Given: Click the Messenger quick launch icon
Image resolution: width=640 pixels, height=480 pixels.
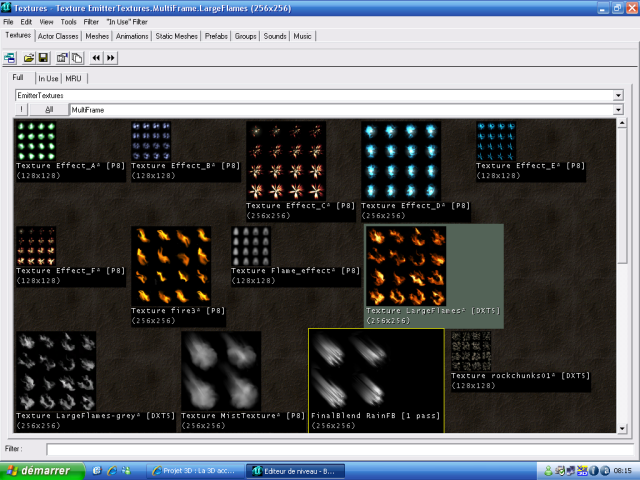Looking at the screenshot, I should 126,471.
